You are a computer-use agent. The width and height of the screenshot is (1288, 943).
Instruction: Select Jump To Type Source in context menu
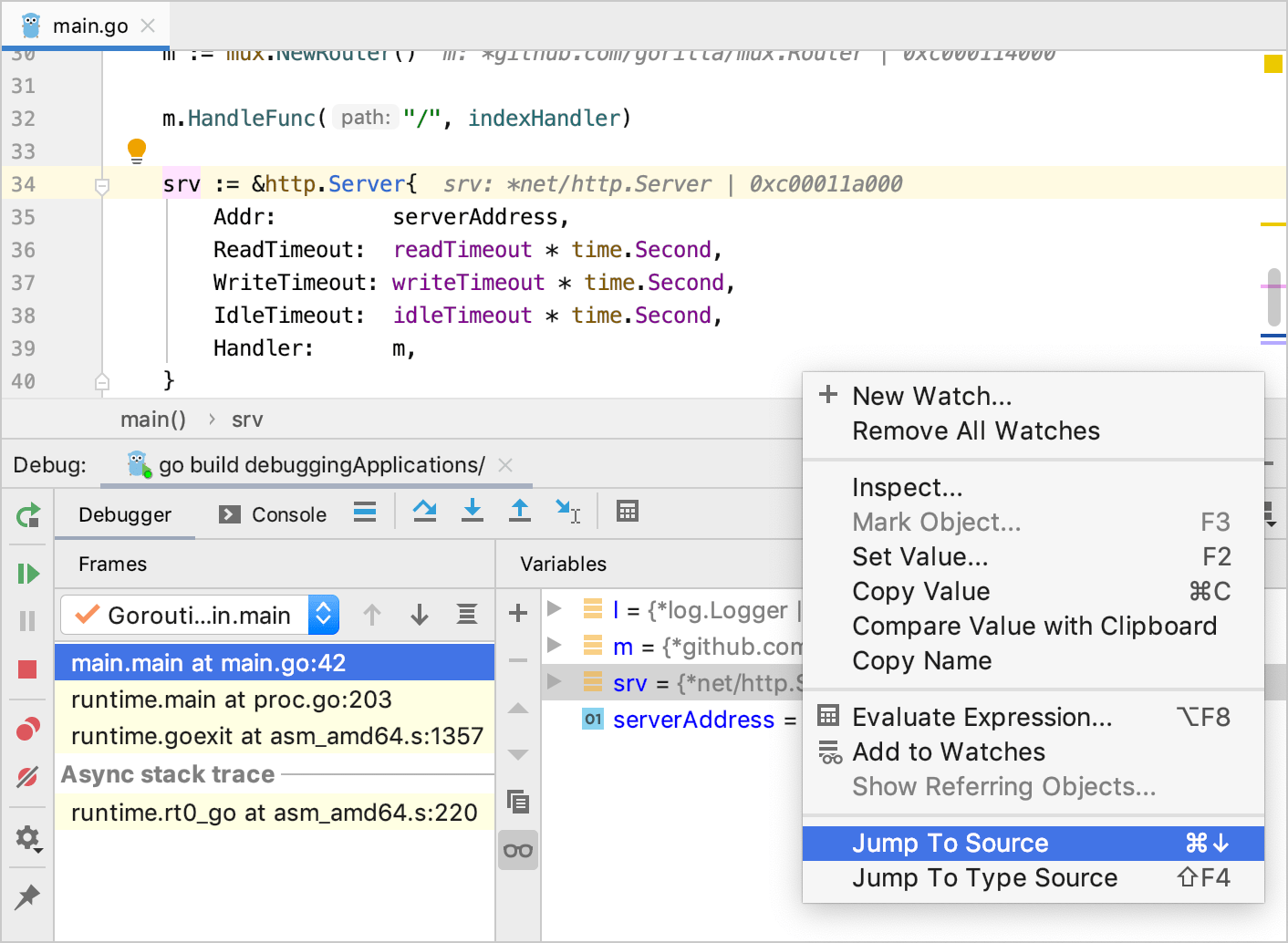click(984, 877)
